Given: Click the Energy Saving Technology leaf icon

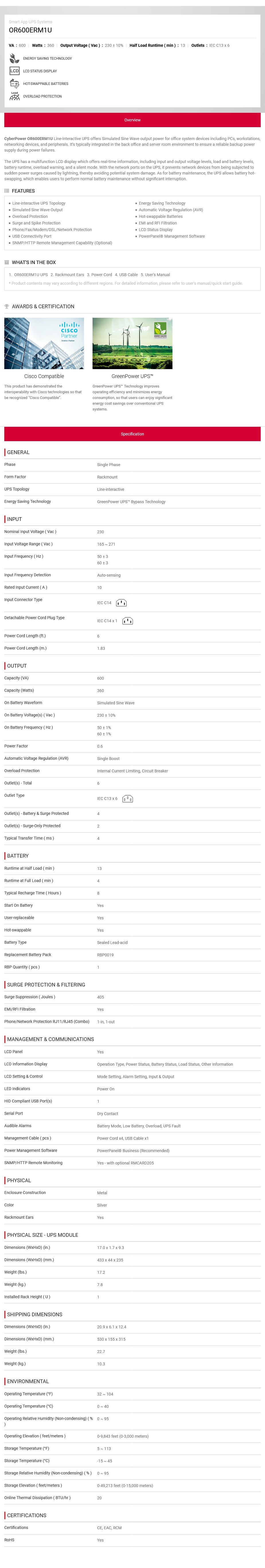Looking at the screenshot, I should pos(14,59).
